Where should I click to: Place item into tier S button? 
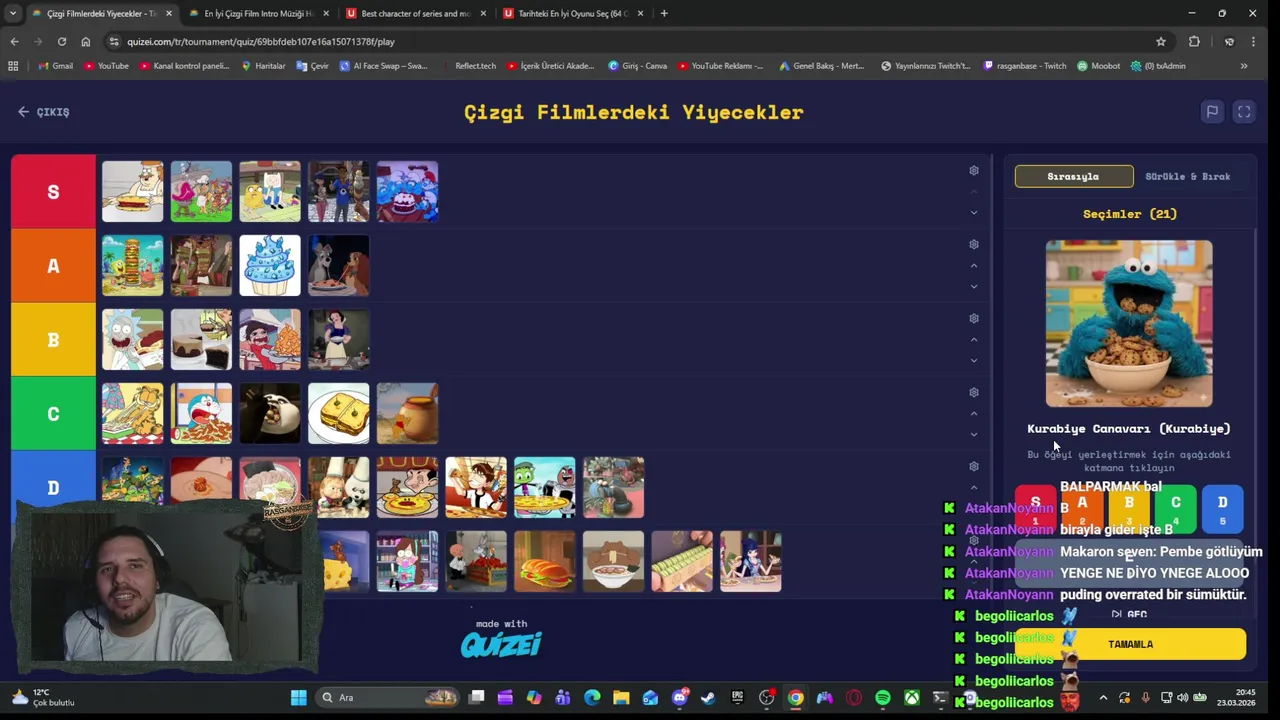click(1035, 507)
